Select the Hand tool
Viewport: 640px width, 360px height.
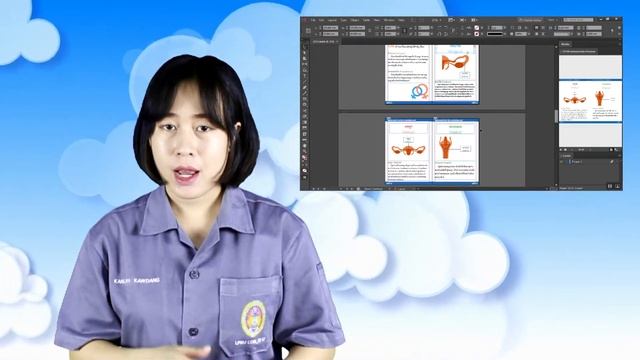305,146
